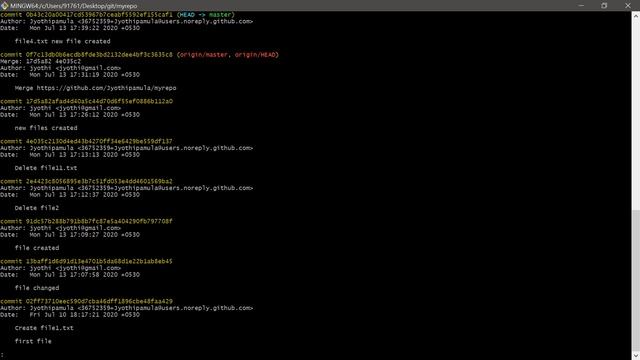Click the MINGW64 window title text
Image resolution: width=640 pixels, height=360 pixels.
pyautogui.click(x=73, y=6)
